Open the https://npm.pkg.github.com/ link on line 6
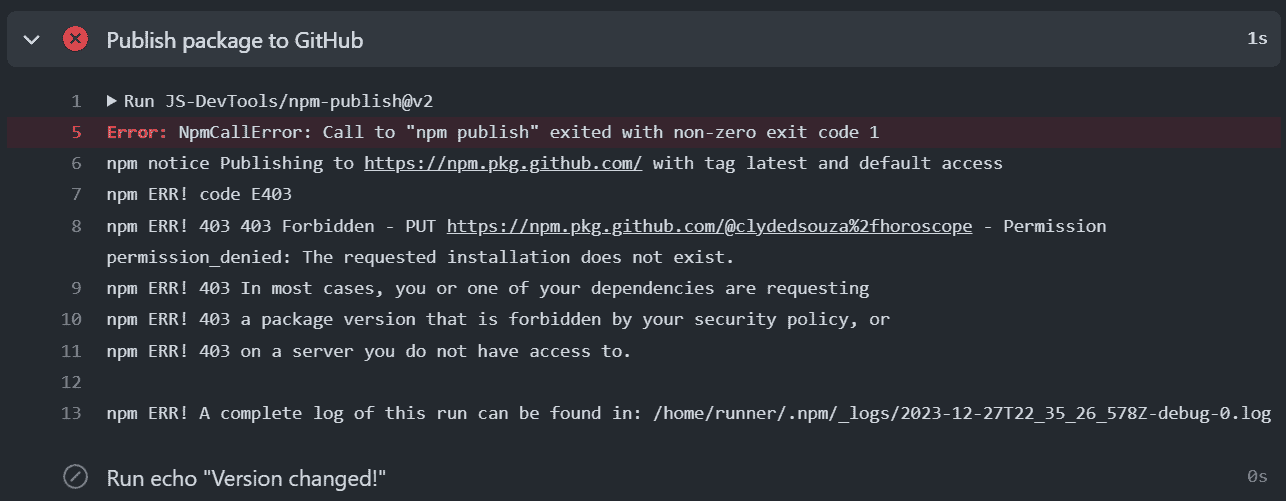This screenshot has height=501, width=1286. point(503,163)
